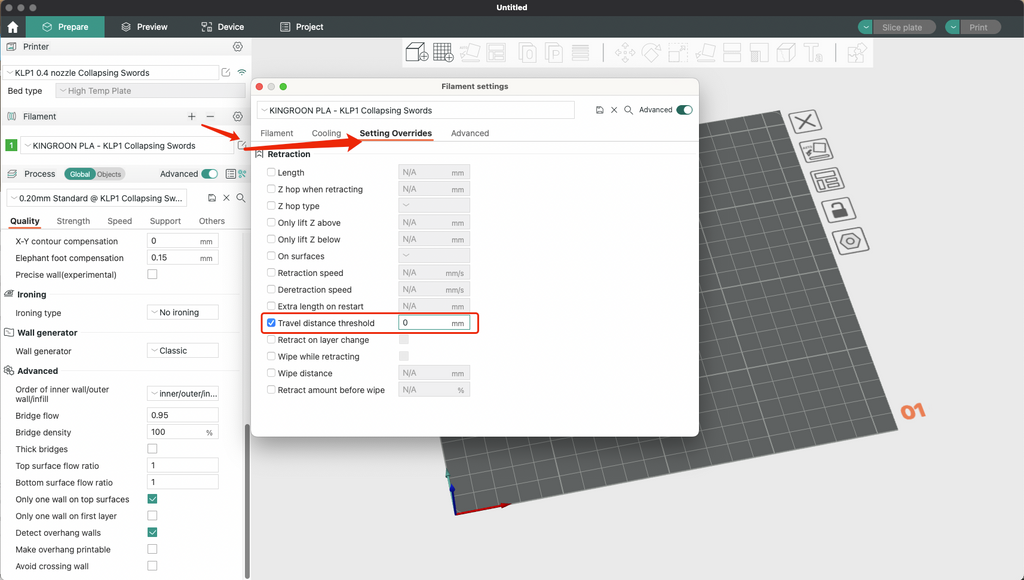Open the Wall generator dropdown
Image resolution: width=1024 pixels, height=580 pixels.
click(182, 351)
